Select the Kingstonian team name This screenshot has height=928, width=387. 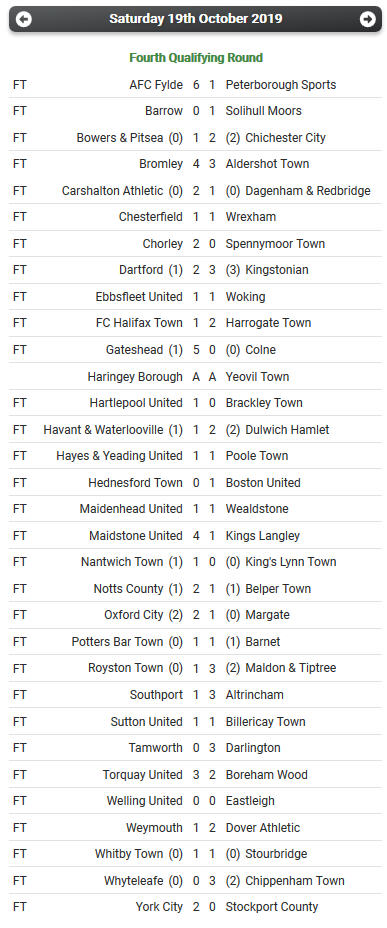tap(277, 270)
